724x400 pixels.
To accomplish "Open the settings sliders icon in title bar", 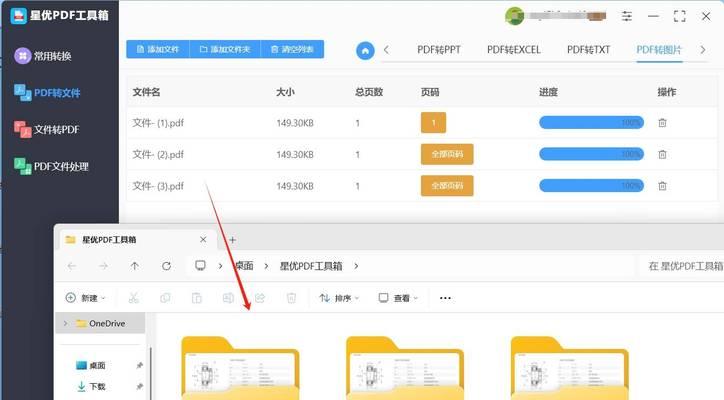I will tap(627, 17).
